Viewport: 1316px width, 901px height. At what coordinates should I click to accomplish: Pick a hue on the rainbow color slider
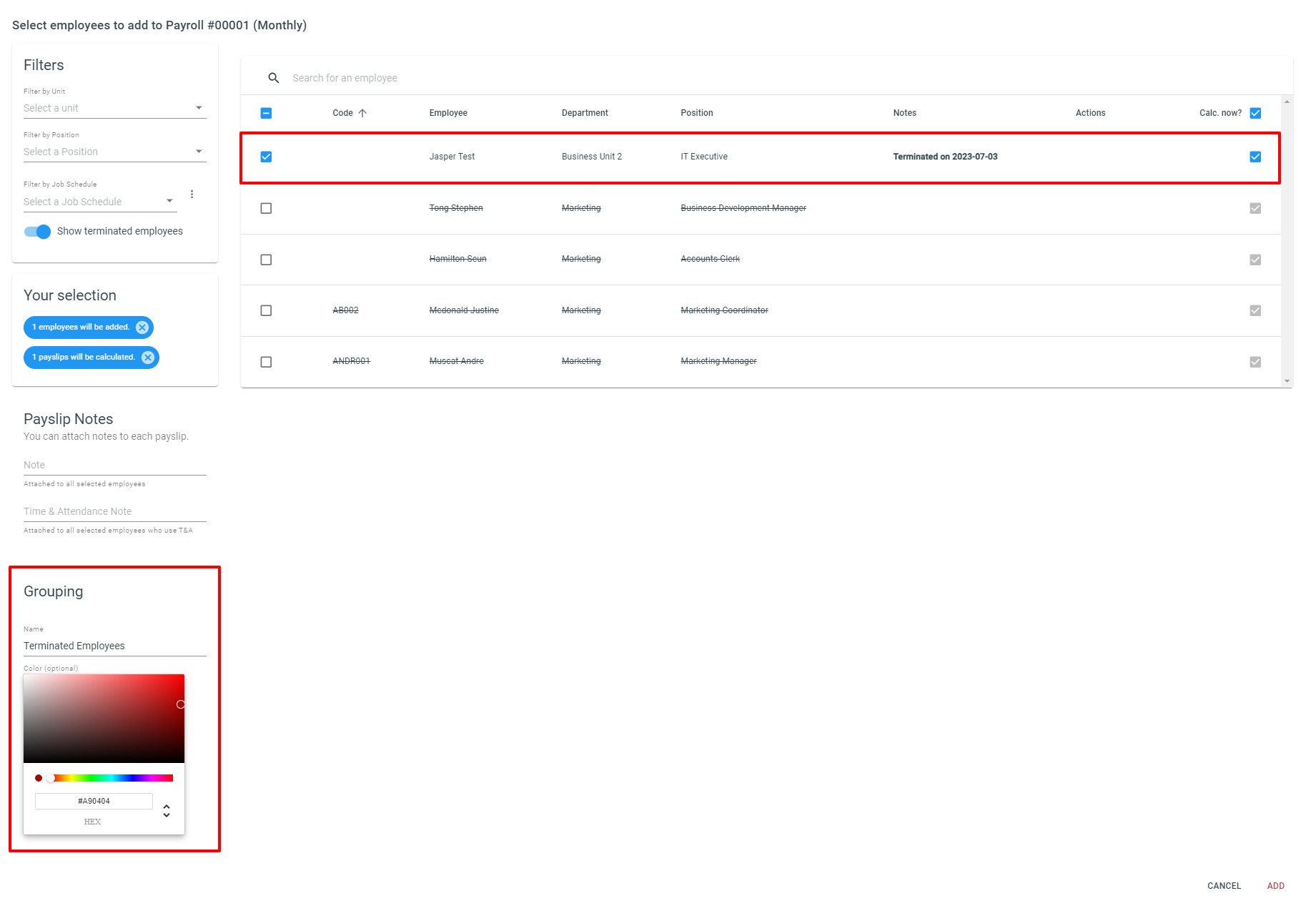107,778
